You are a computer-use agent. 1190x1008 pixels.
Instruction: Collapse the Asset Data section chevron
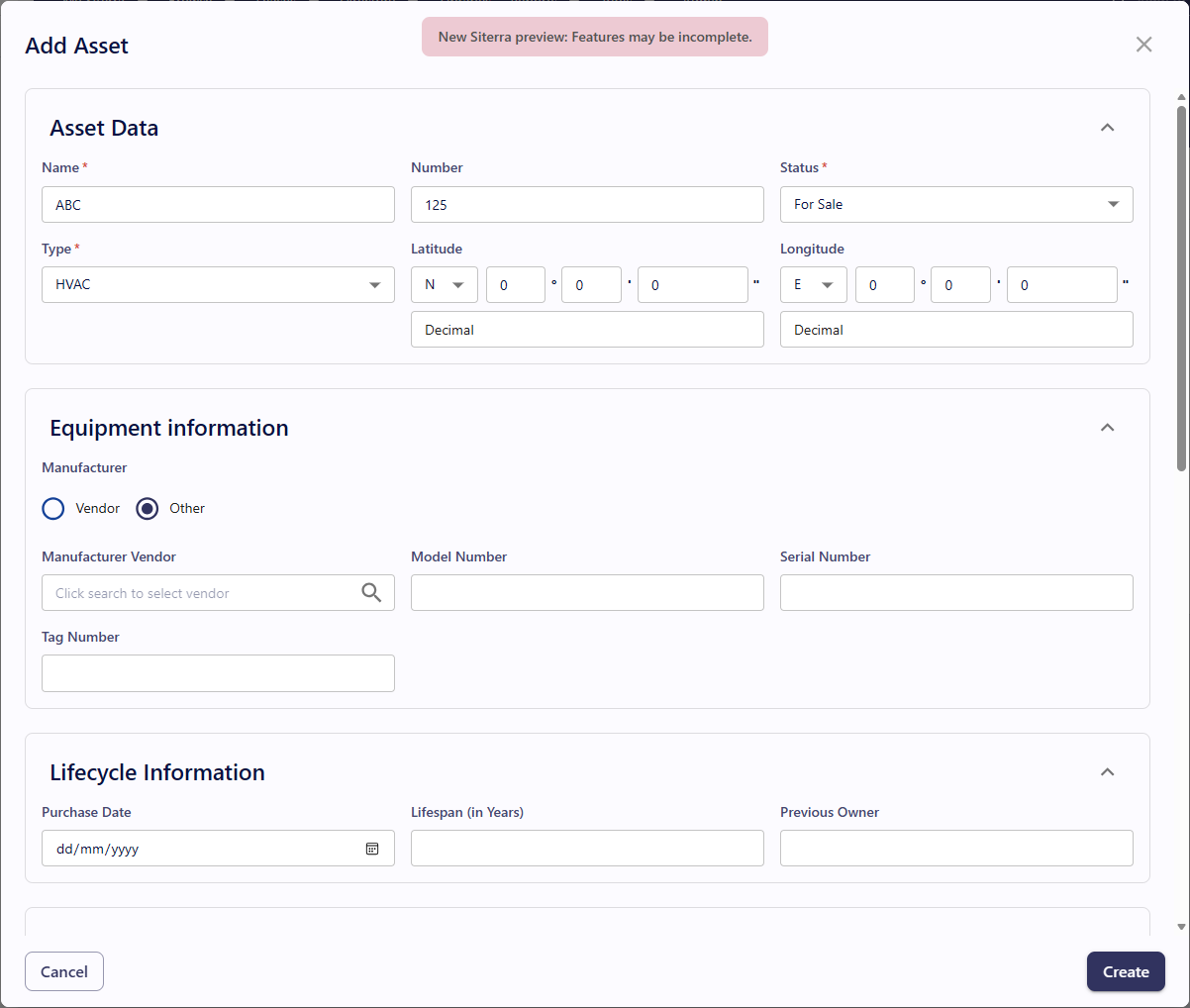point(1108,128)
